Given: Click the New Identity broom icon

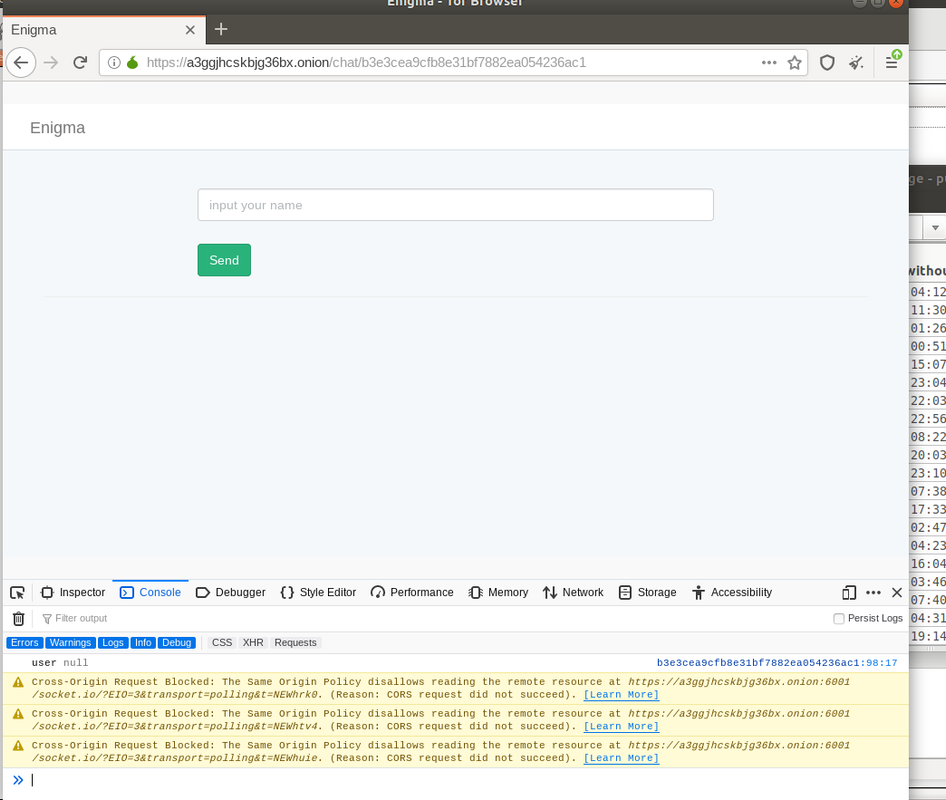Looking at the screenshot, I should click(856, 63).
